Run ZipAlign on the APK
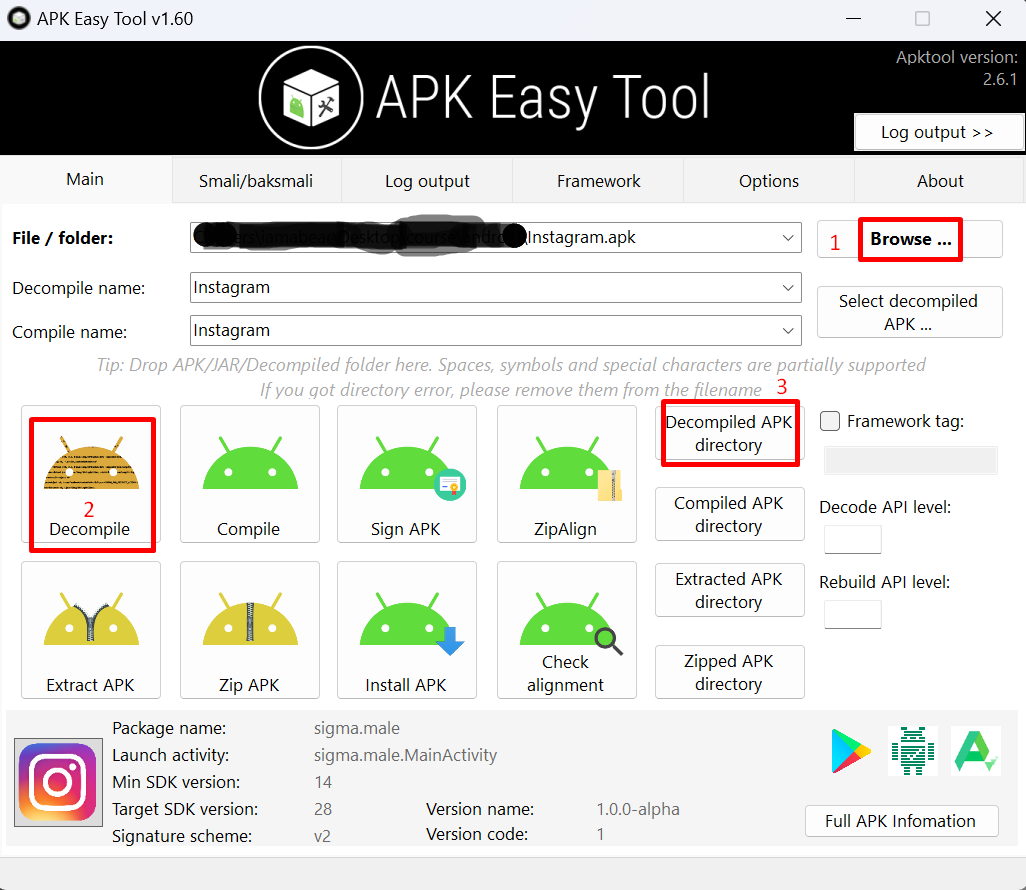1026x890 pixels. [x=567, y=474]
